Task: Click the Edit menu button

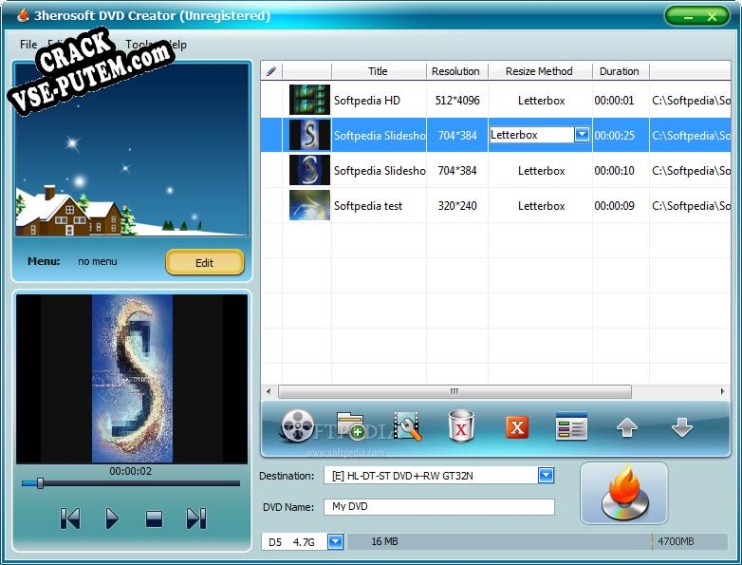Action: coord(205,263)
